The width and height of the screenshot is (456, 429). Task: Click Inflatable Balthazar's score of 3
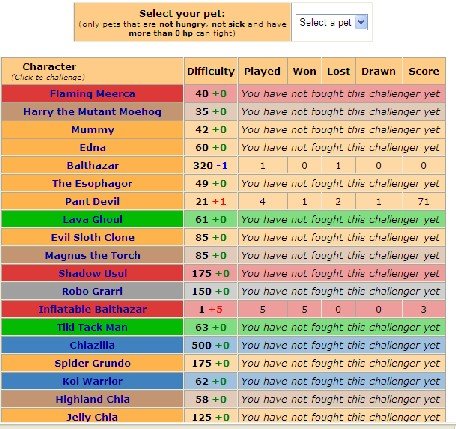[x=424, y=310]
